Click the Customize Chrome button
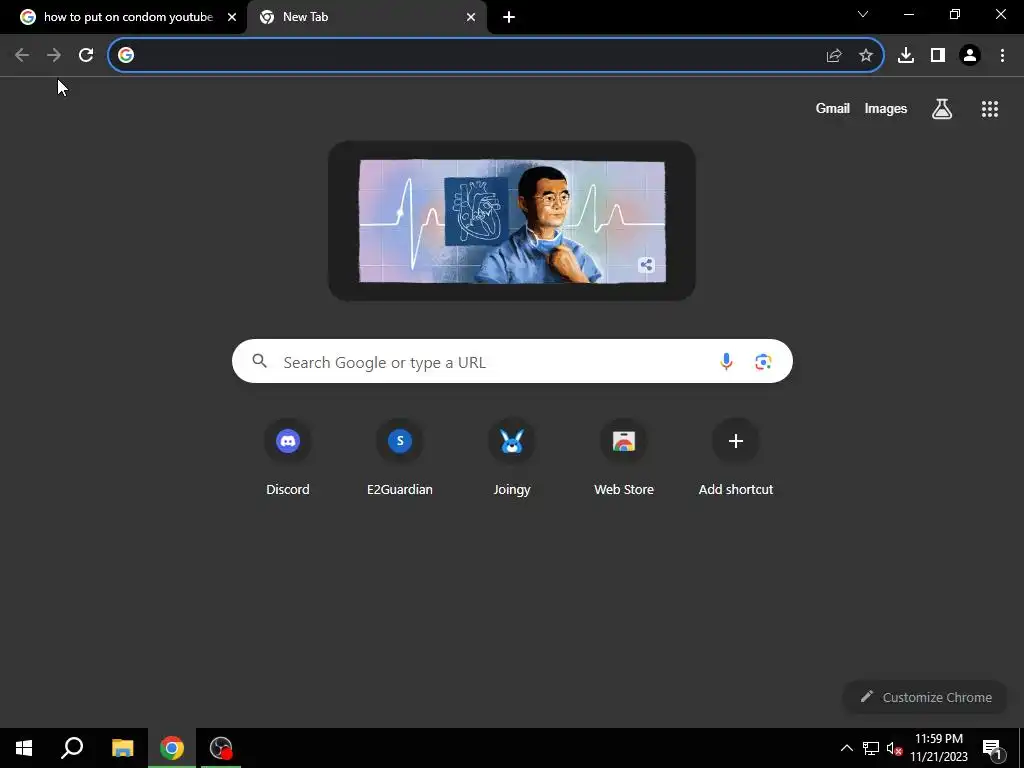1024x768 pixels. (926, 697)
